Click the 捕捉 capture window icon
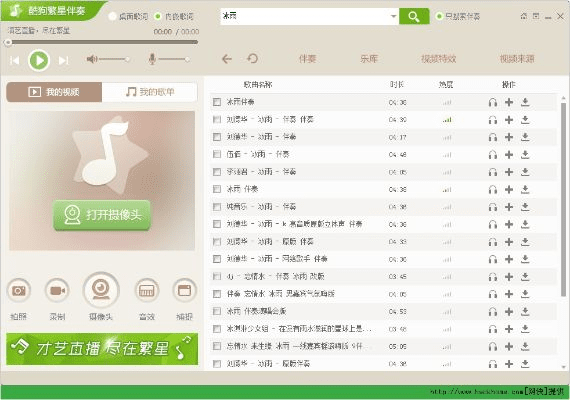This screenshot has width=570, height=400. pyautogui.click(x=184, y=290)
